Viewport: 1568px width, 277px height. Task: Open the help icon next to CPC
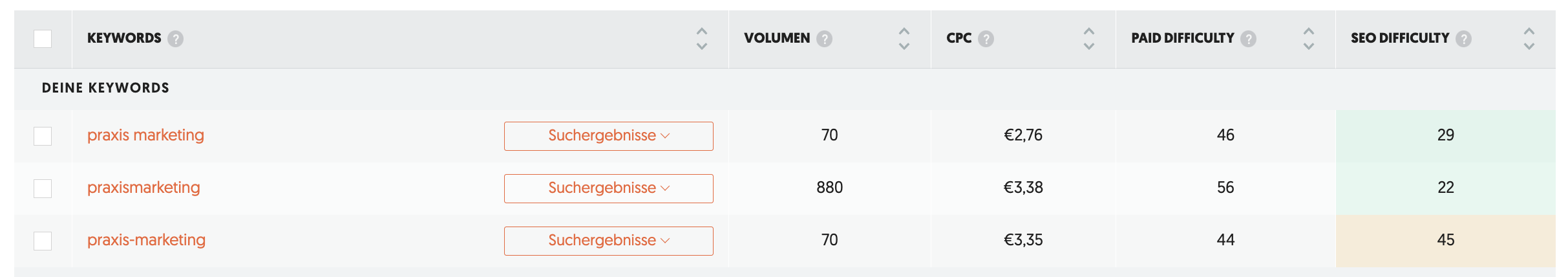click(x=986, y=39)
